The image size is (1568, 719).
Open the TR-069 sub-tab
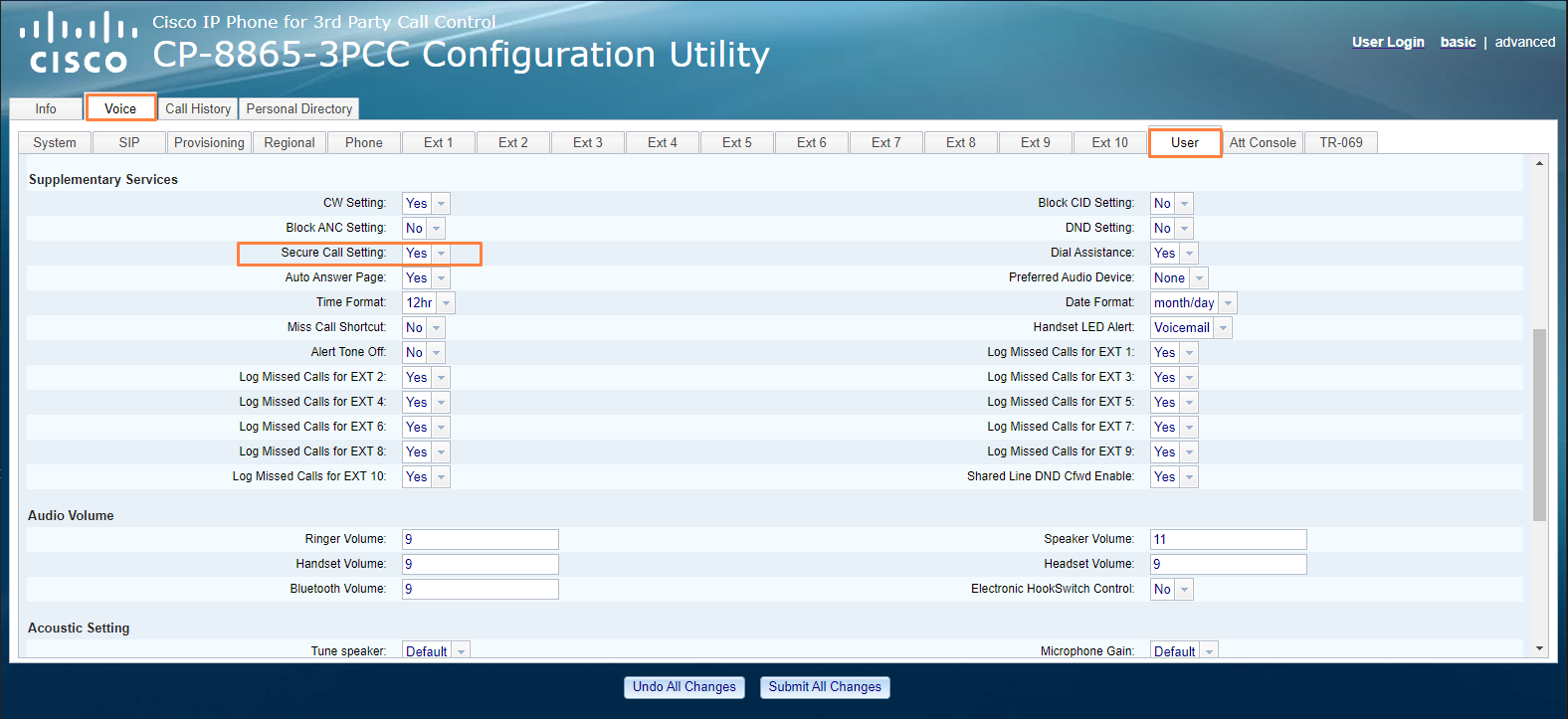[1341, 142]
